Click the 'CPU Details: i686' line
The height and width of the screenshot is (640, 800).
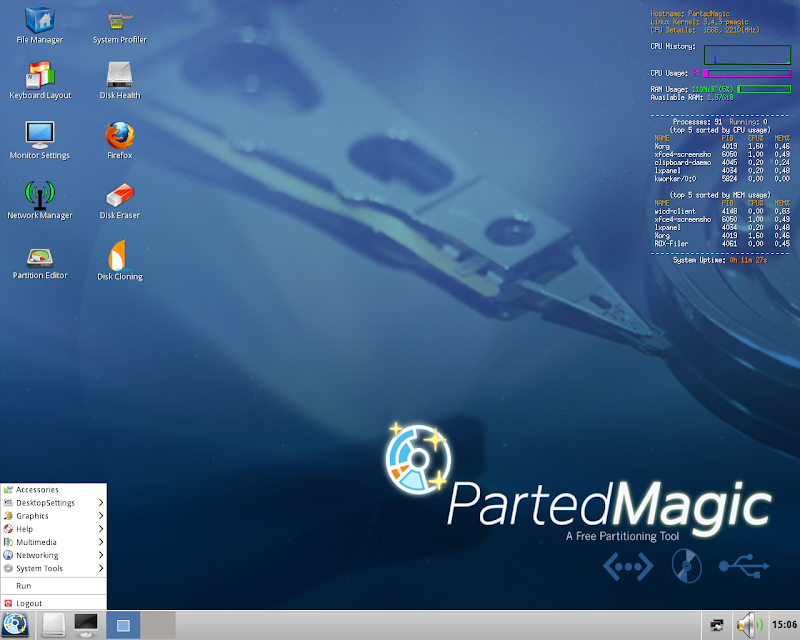[x=705, y=30]
